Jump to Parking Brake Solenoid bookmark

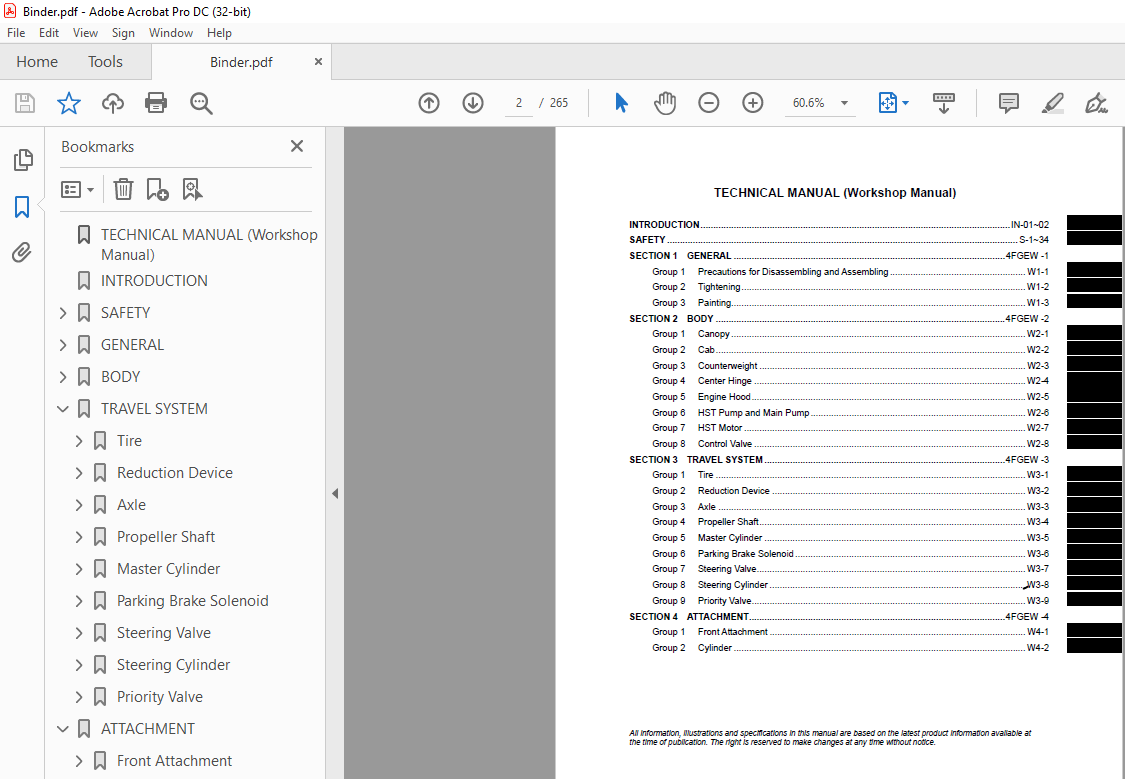coord(193,601)
